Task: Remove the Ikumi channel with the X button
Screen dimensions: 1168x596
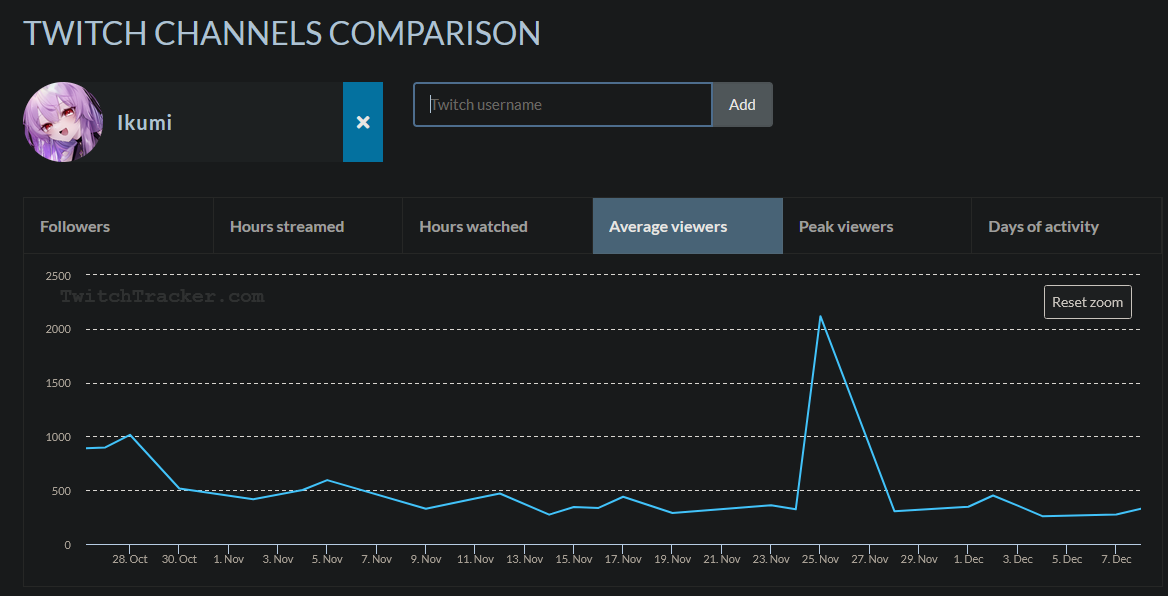Action: (363, 122)
